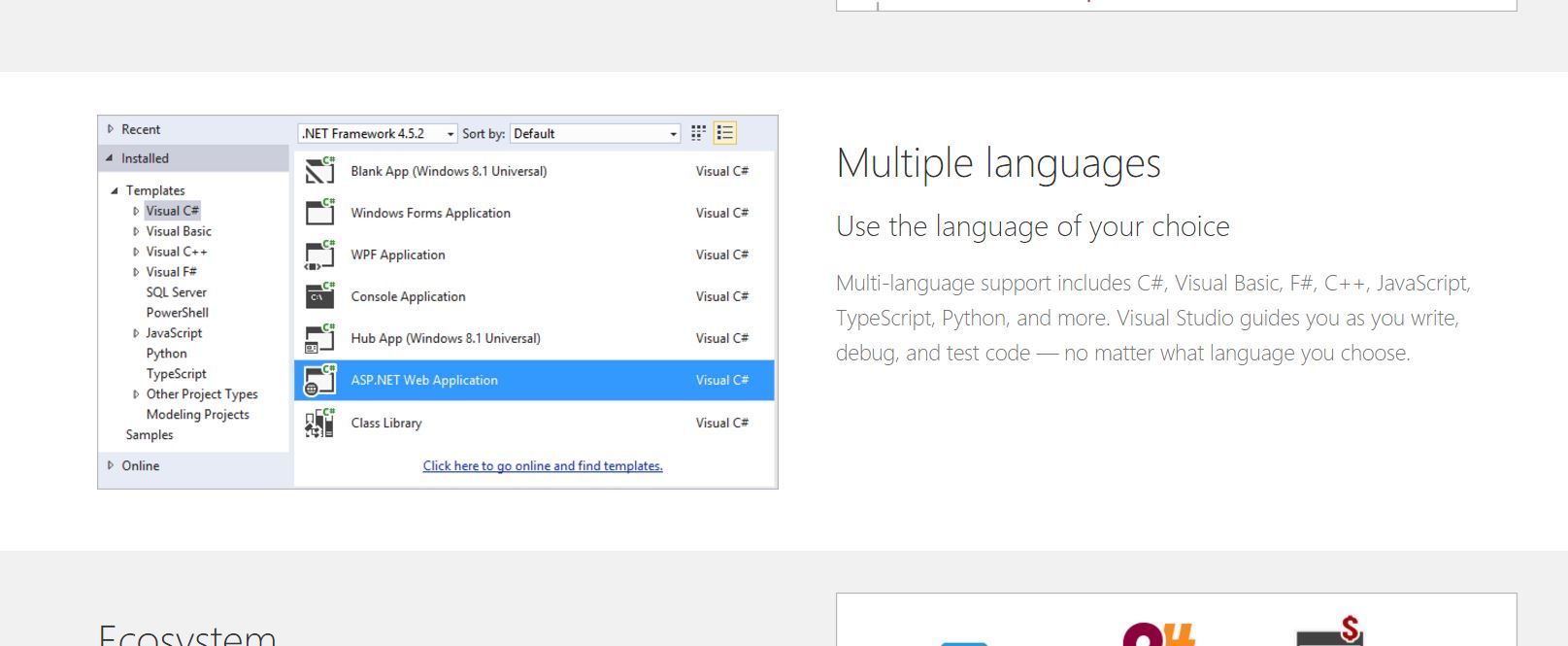
Task: Collapse the Templates tree node
Action: tap(116, 190)
